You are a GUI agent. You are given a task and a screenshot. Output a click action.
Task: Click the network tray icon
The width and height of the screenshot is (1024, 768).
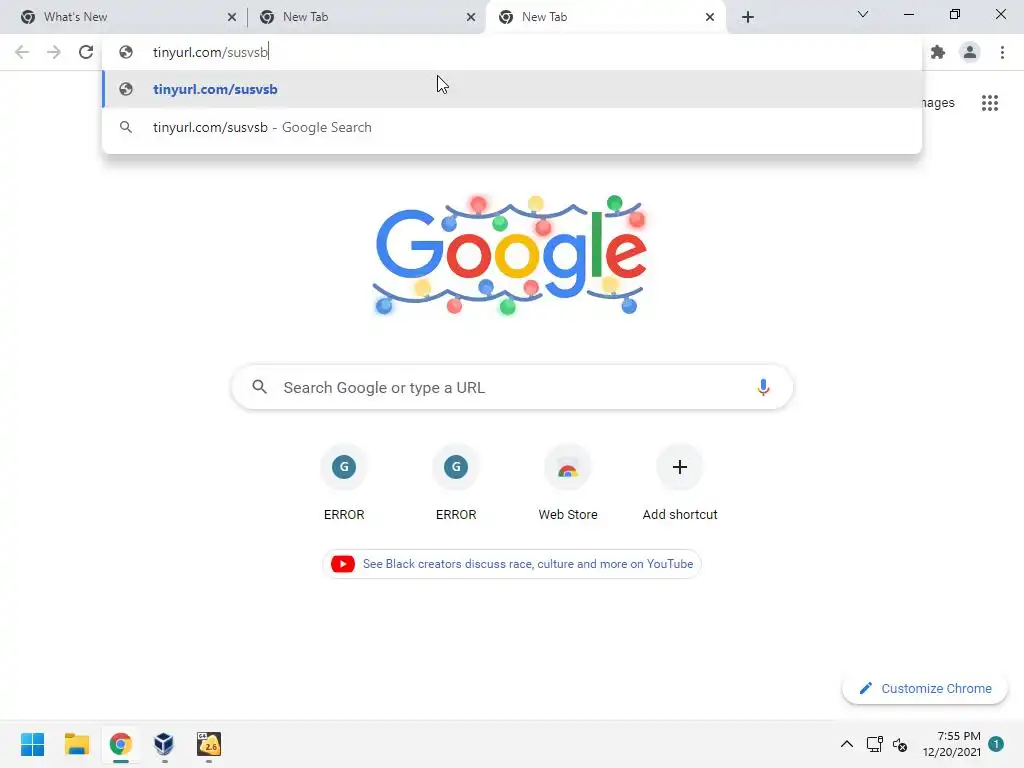[x=874, y=744]
